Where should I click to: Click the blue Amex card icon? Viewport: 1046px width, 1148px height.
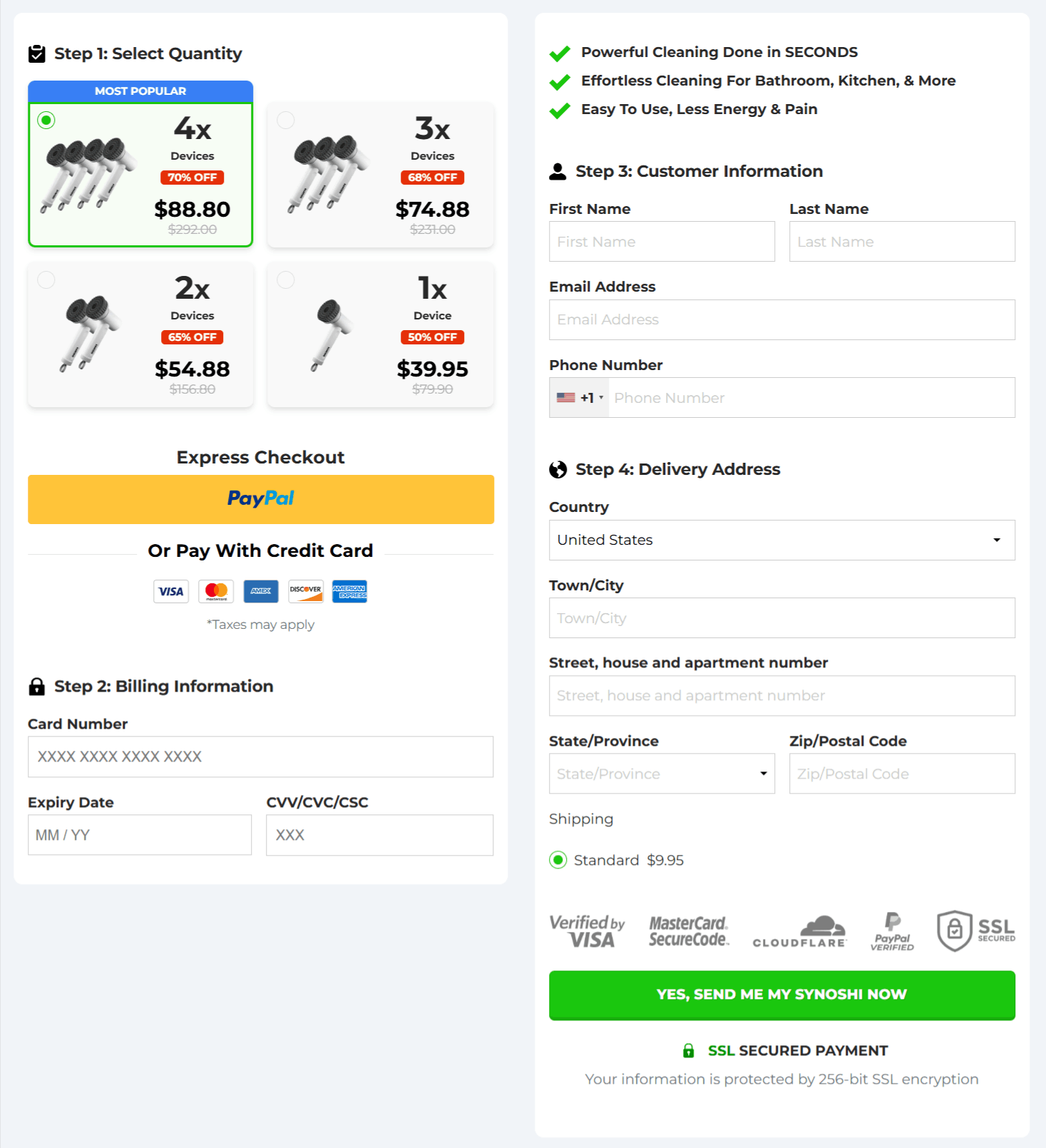coord(261,591)
